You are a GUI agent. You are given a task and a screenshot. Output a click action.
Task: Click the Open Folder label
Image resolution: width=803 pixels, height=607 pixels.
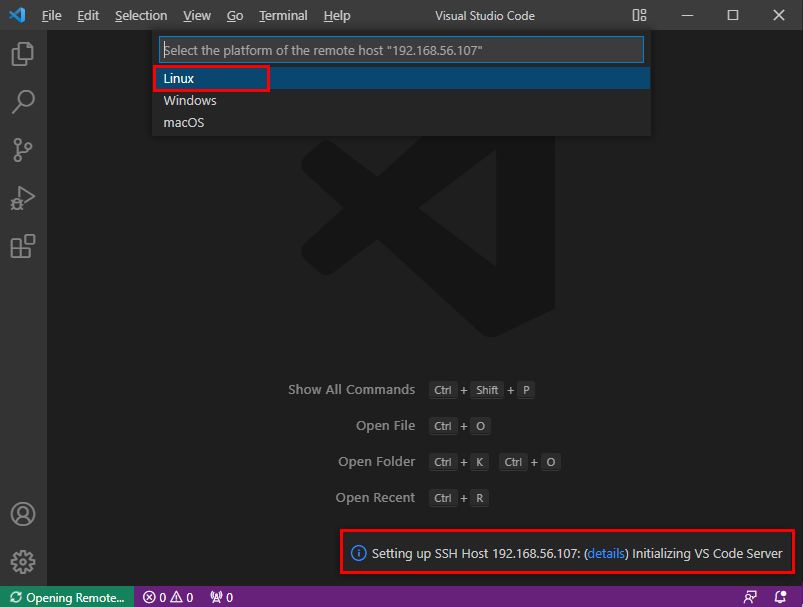(376, 462)
